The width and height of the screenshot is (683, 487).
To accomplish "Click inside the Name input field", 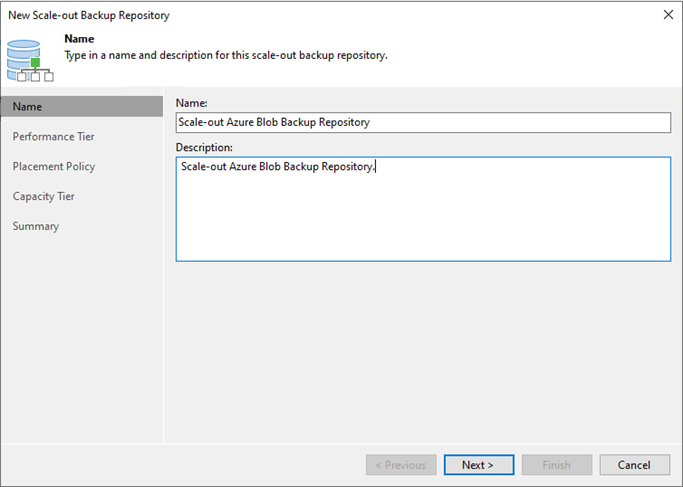I will [x=423, y=122].
